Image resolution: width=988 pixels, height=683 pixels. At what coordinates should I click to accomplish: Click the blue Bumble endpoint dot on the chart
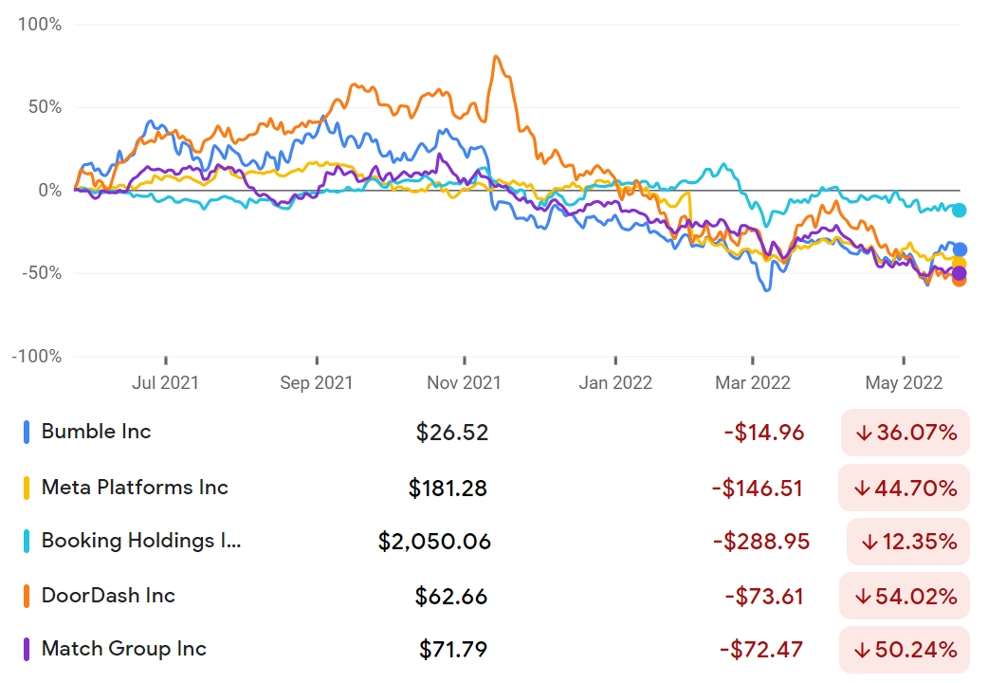tap(960, 250)
